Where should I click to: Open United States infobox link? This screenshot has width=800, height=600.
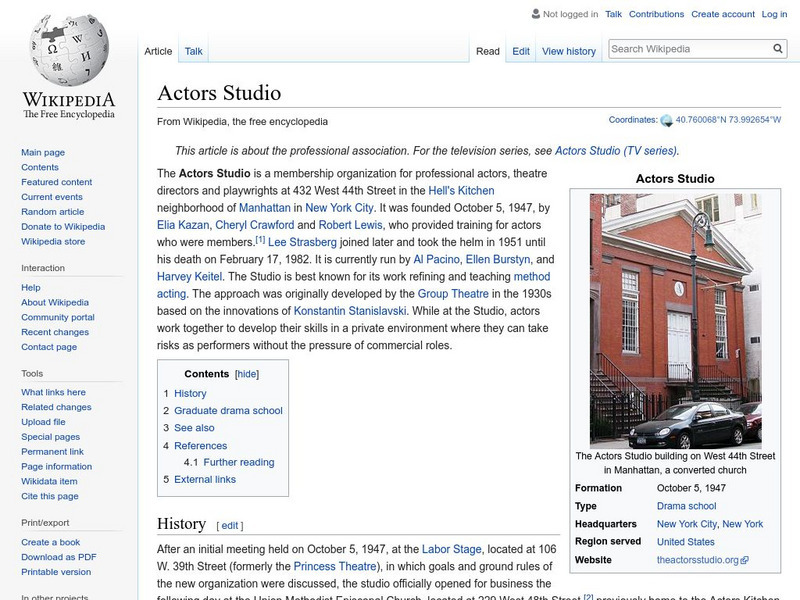coord(685,542)
